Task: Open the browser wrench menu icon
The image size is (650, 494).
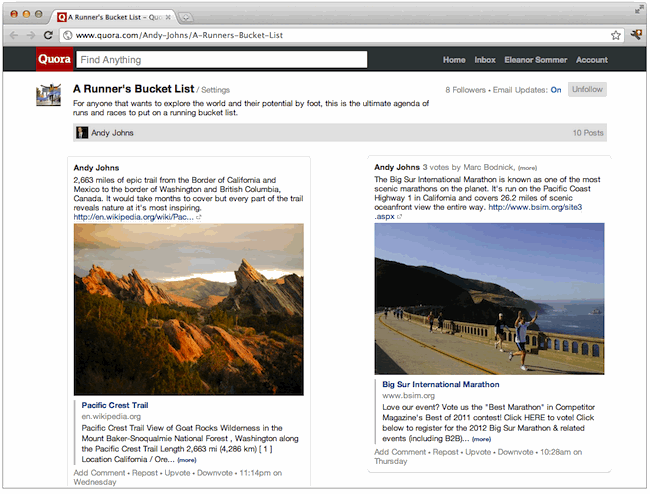Action: click(636, 35)
